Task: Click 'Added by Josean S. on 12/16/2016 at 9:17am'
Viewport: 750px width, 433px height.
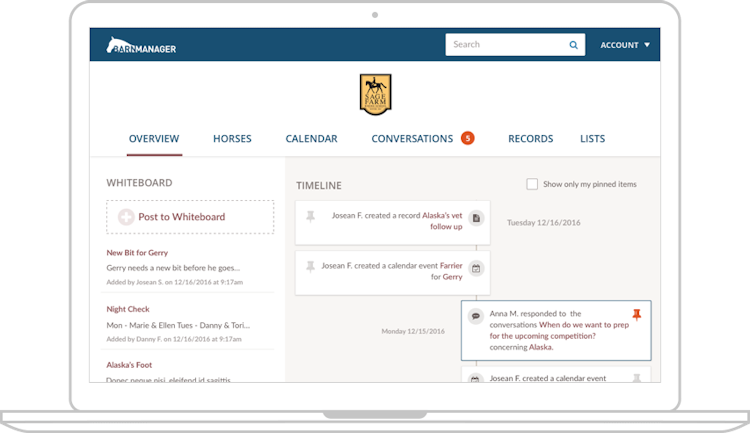Action: pos(175,282)
